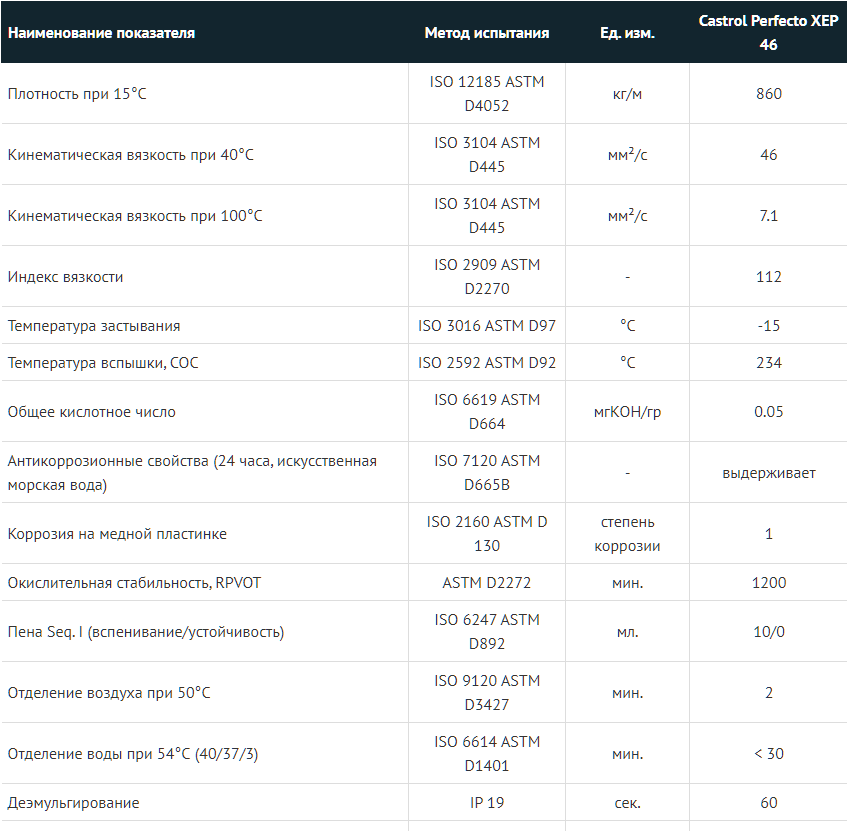Click the 'ISO 2909 ASTM D2270' cell
The width and height of the screenshot is (847, 831).
[x=487, y=277]
